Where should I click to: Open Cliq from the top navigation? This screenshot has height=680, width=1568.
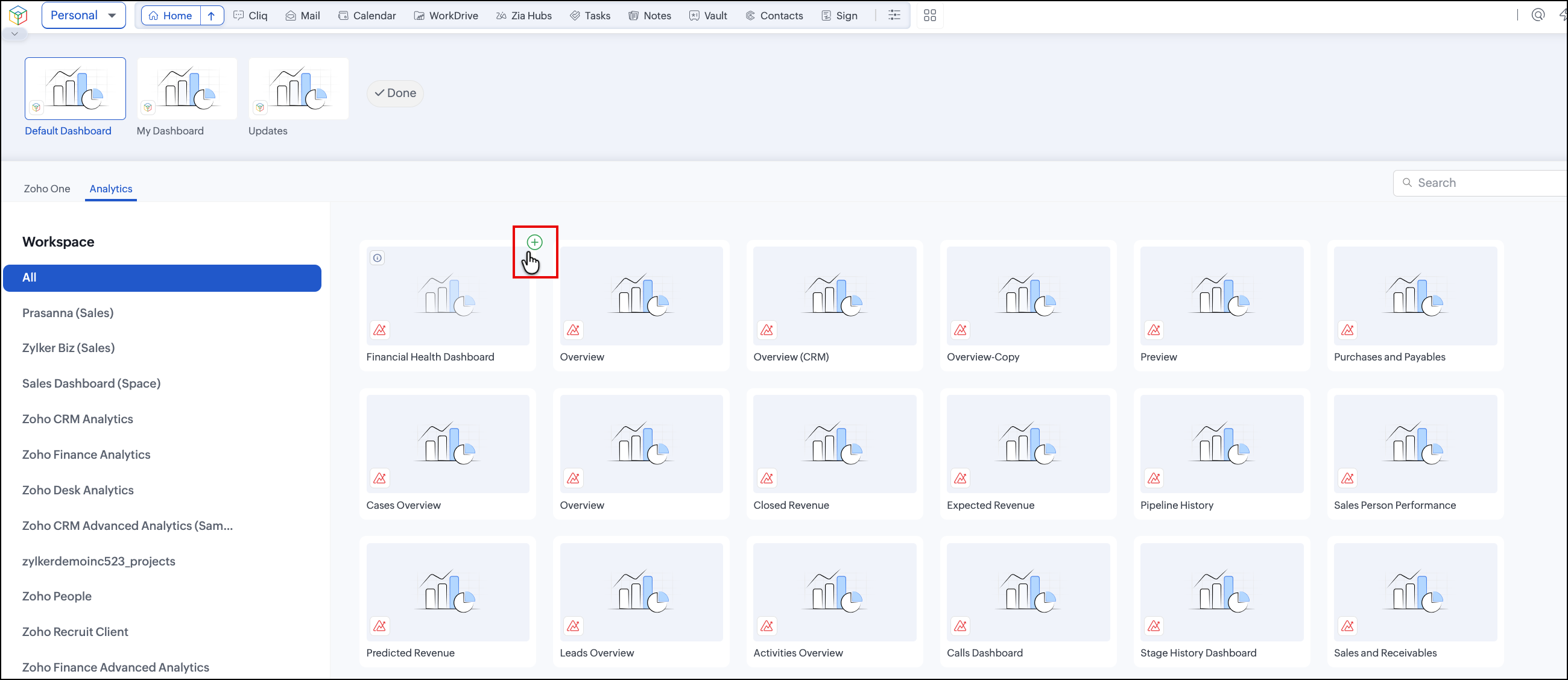[x=251, y=16]
